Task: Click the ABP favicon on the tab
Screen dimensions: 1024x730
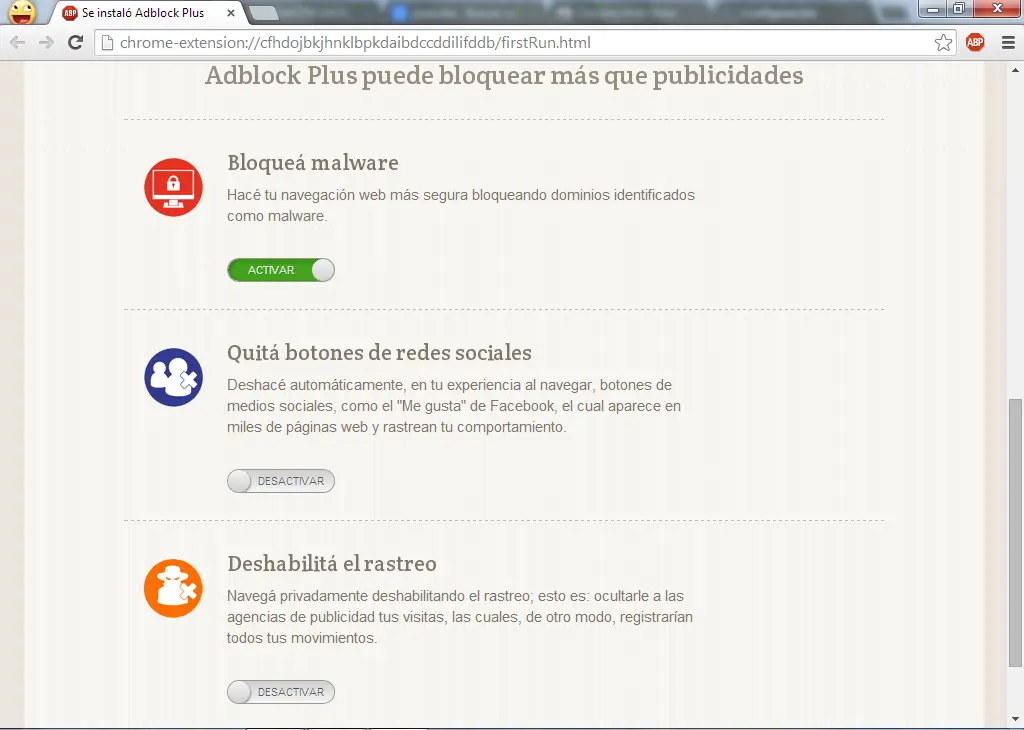Action: click(69, 13)
